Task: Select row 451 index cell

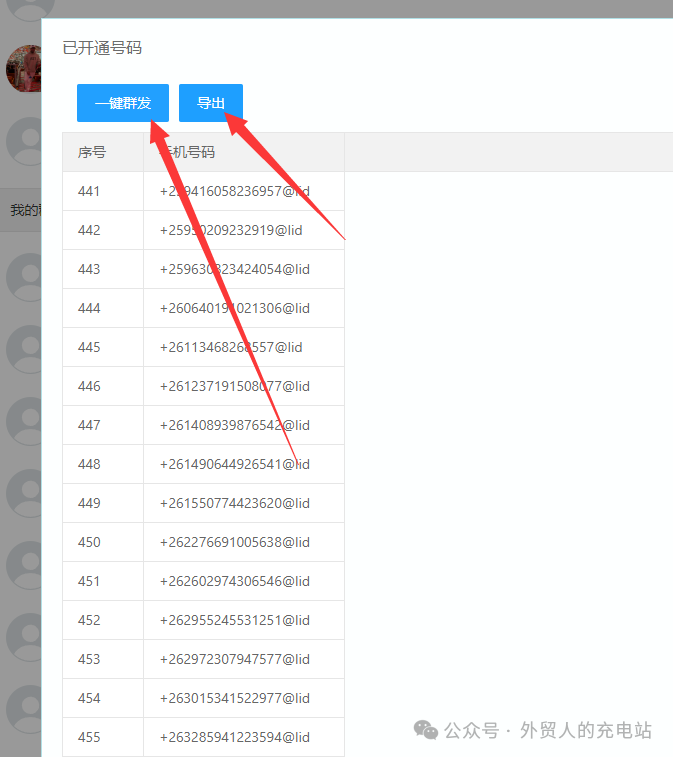Action: [103, 581]
